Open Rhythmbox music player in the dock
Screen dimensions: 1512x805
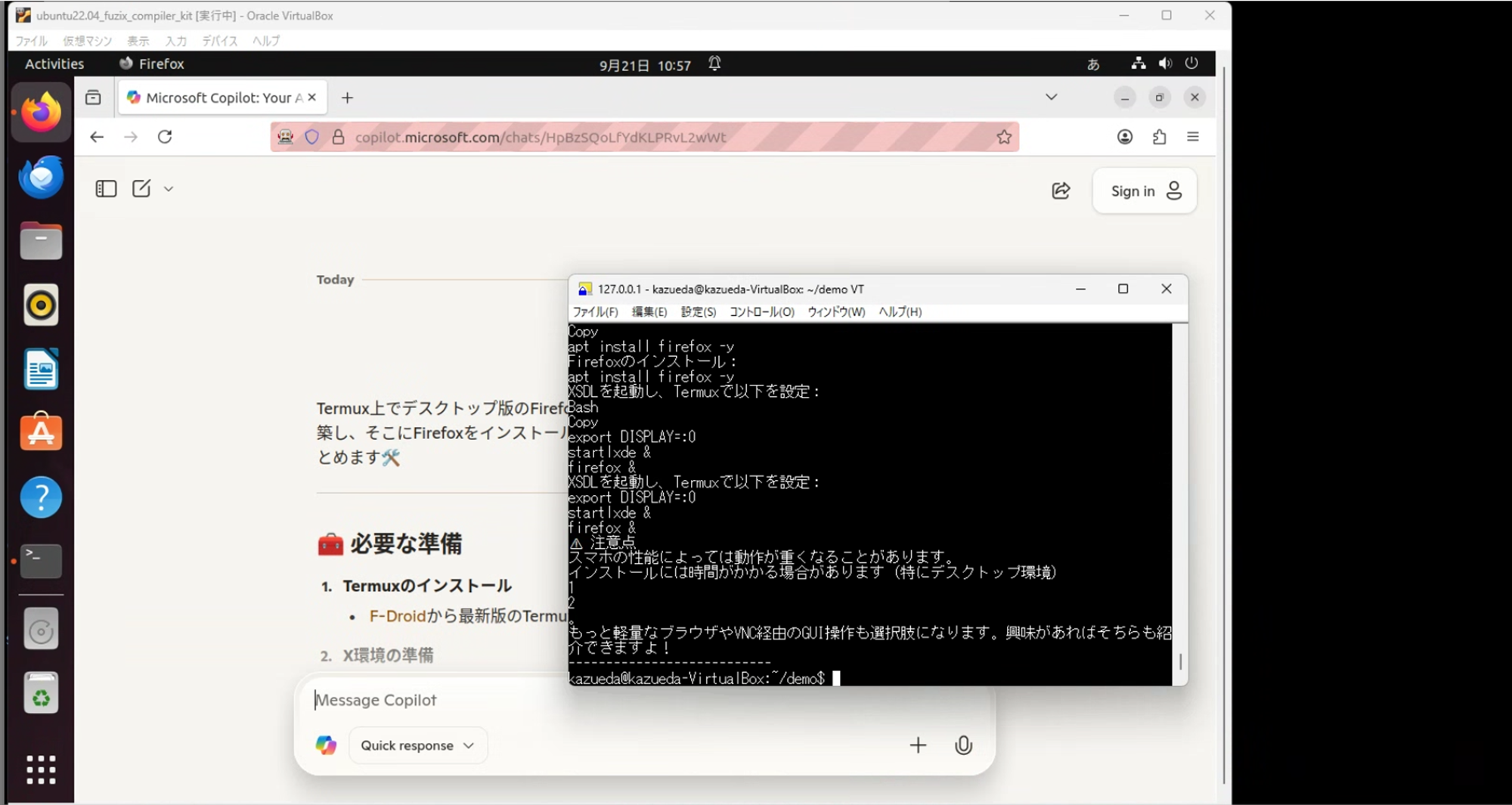pos(41,305)
